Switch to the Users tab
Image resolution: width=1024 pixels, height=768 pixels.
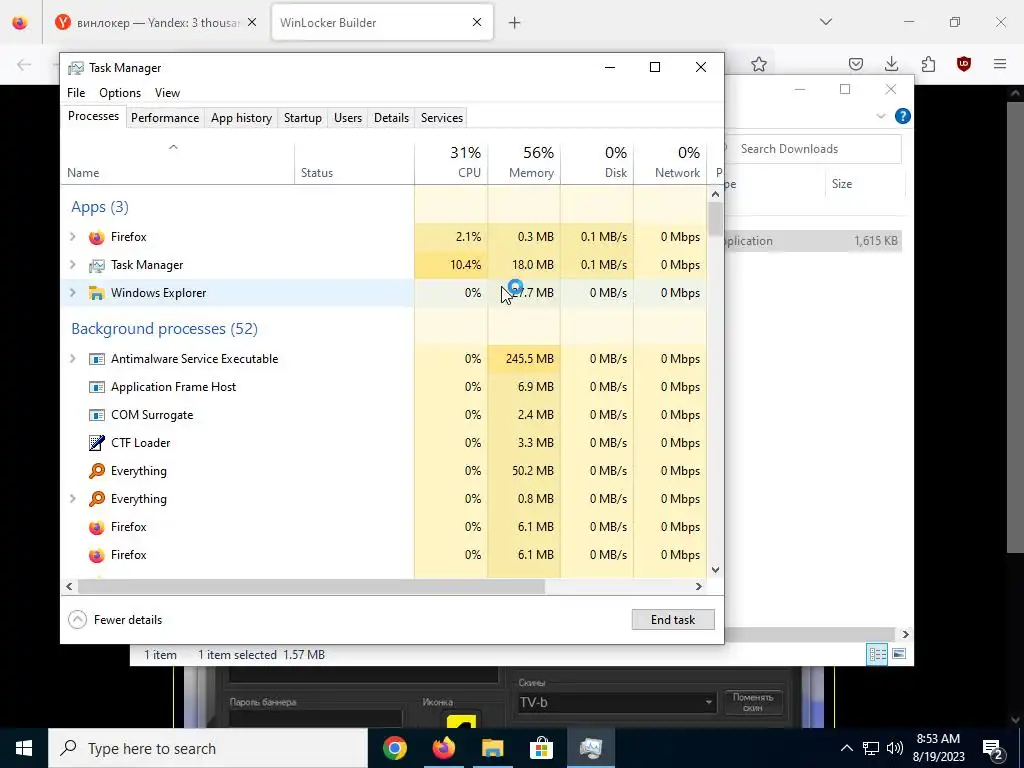[347, 118]
